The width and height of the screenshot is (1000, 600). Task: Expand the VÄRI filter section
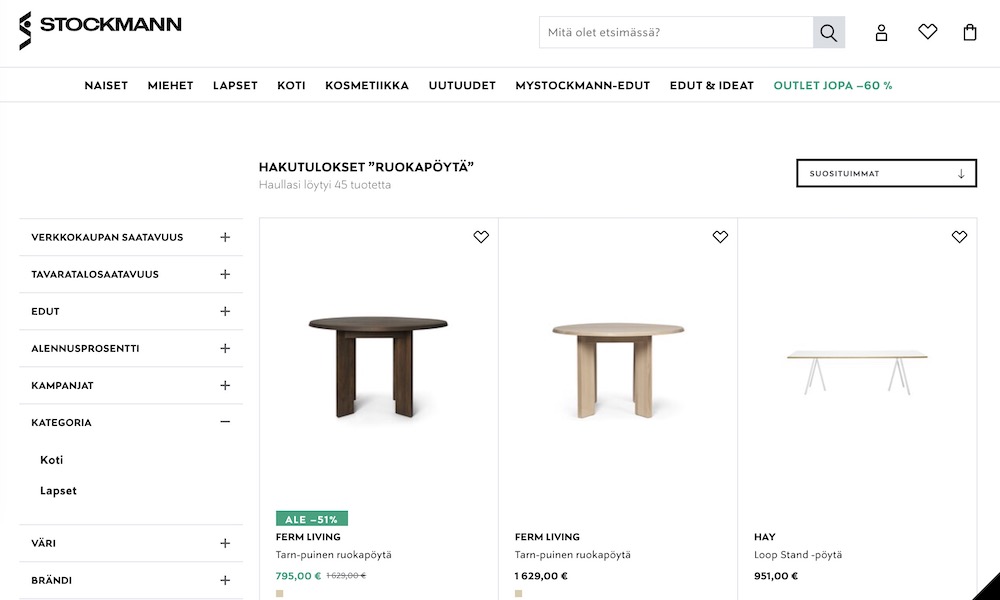click(225, 543)
